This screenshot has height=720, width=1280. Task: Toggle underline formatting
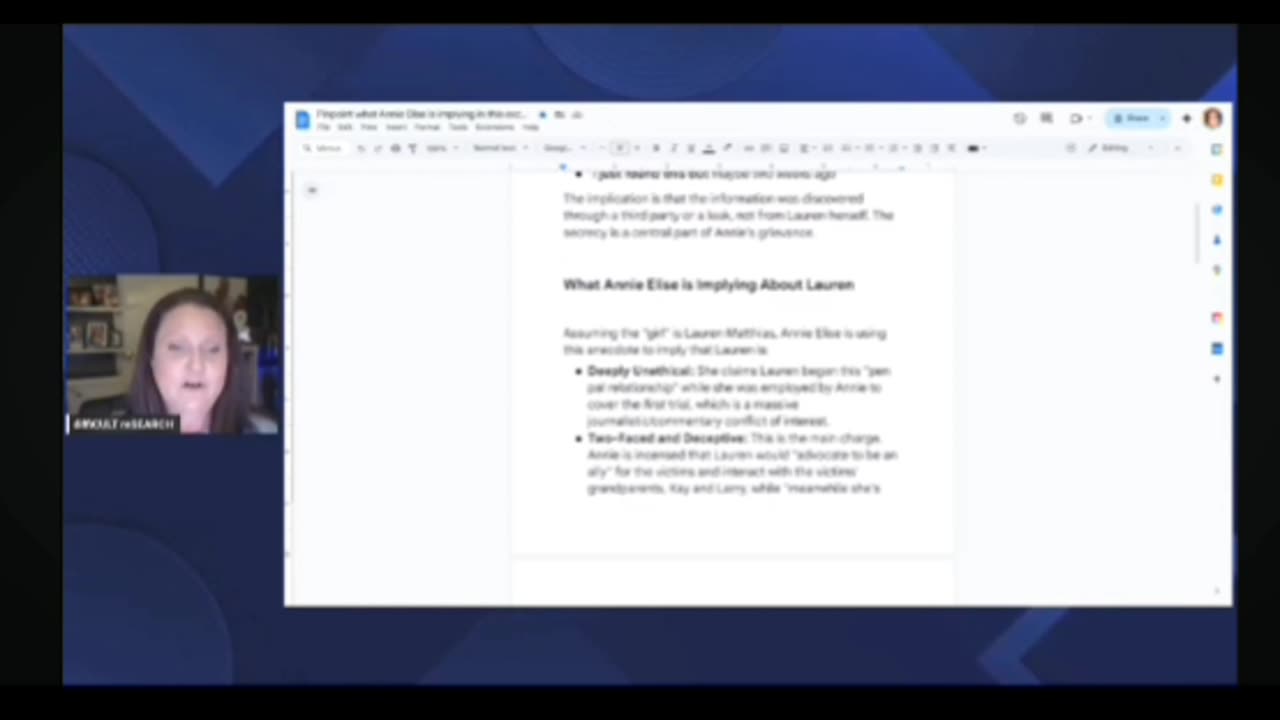click(x=691, y=148)
